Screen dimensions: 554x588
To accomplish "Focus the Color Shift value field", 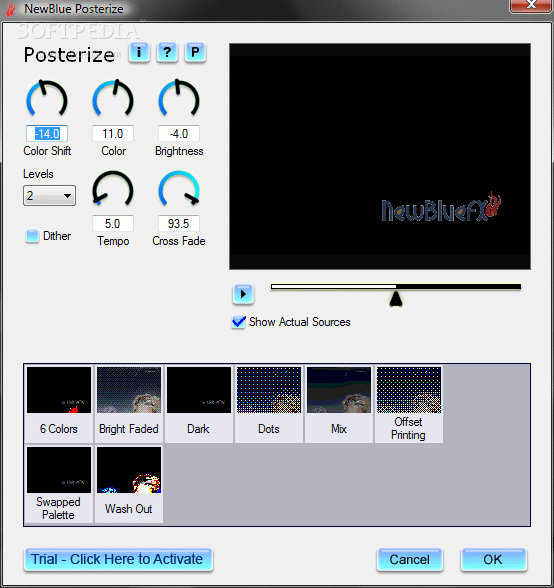I will [x=47, y=134].
